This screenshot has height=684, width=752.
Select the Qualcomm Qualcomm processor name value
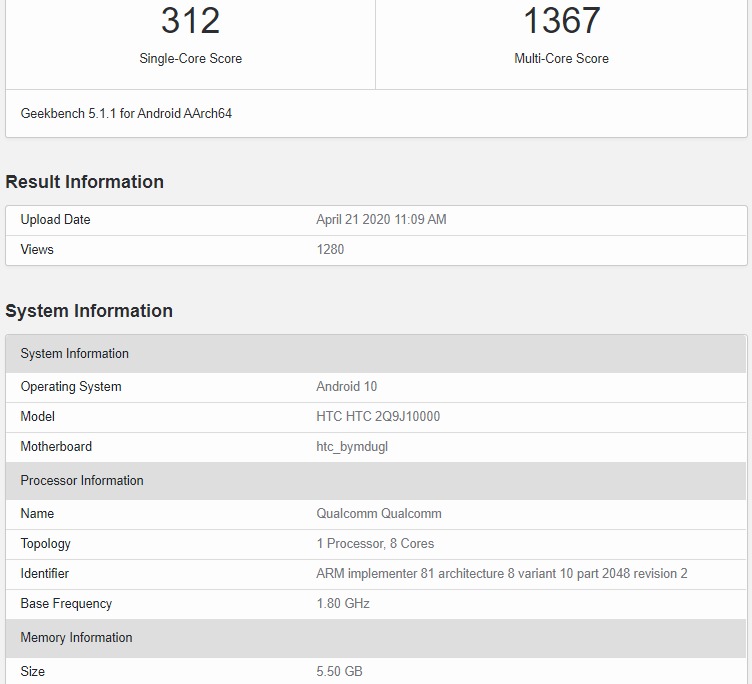click(x=378, y=514)
